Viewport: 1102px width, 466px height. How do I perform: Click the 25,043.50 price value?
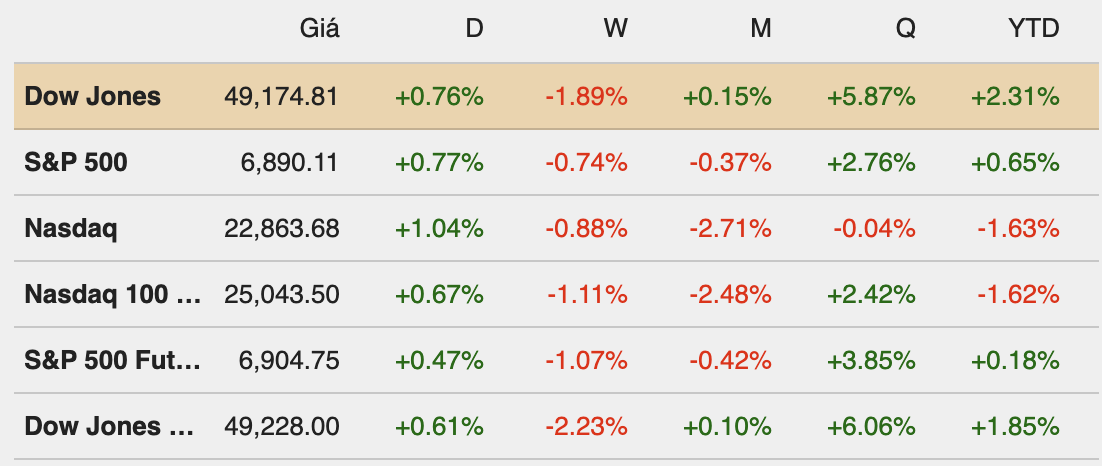point(282,295)
